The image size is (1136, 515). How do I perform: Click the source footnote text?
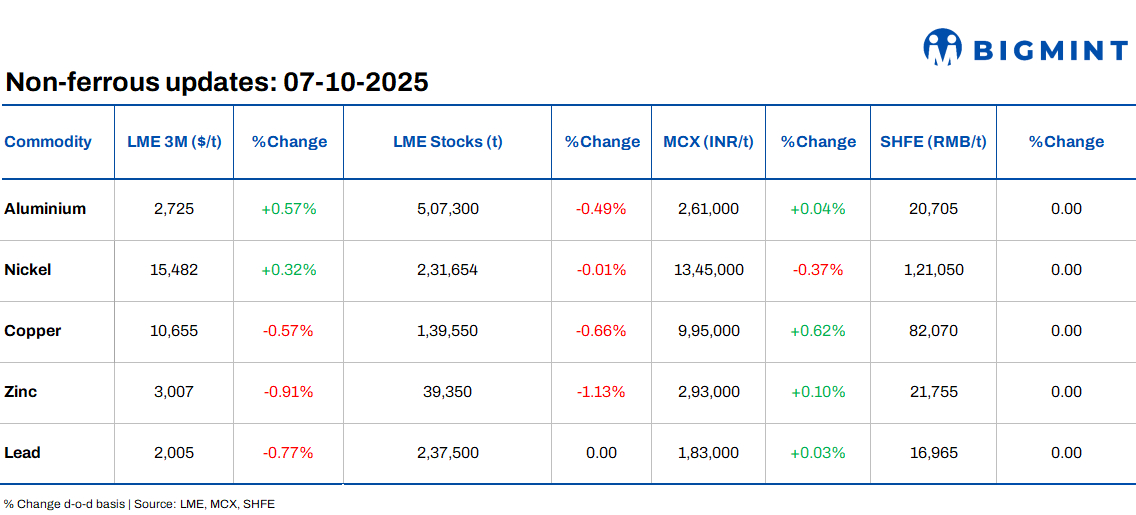(x=139, y=504)
